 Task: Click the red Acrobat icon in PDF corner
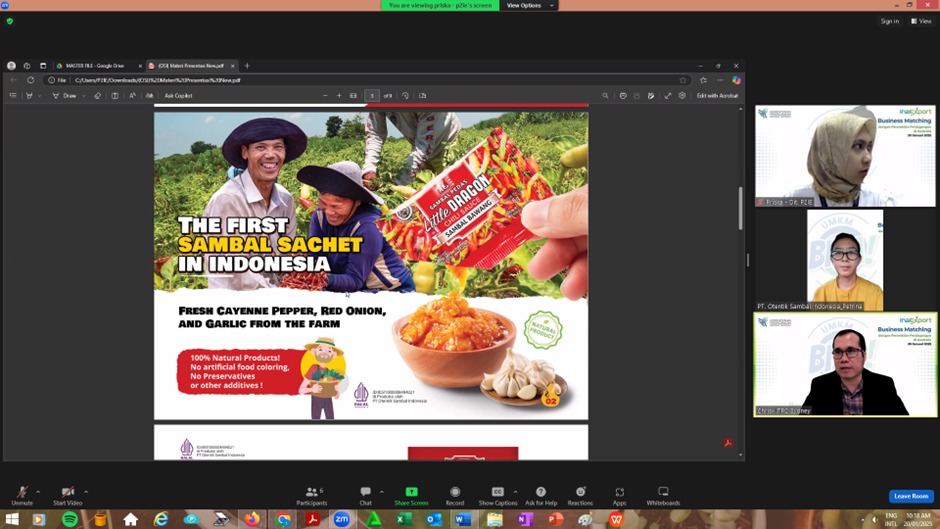tap(728, 443)
